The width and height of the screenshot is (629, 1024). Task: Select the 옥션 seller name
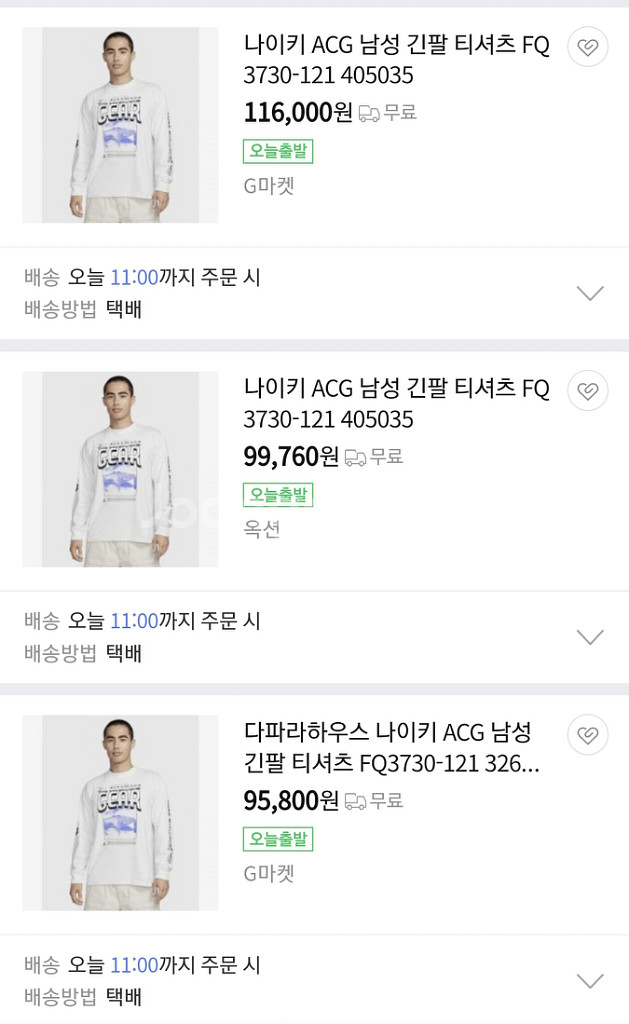click(262, 529)
